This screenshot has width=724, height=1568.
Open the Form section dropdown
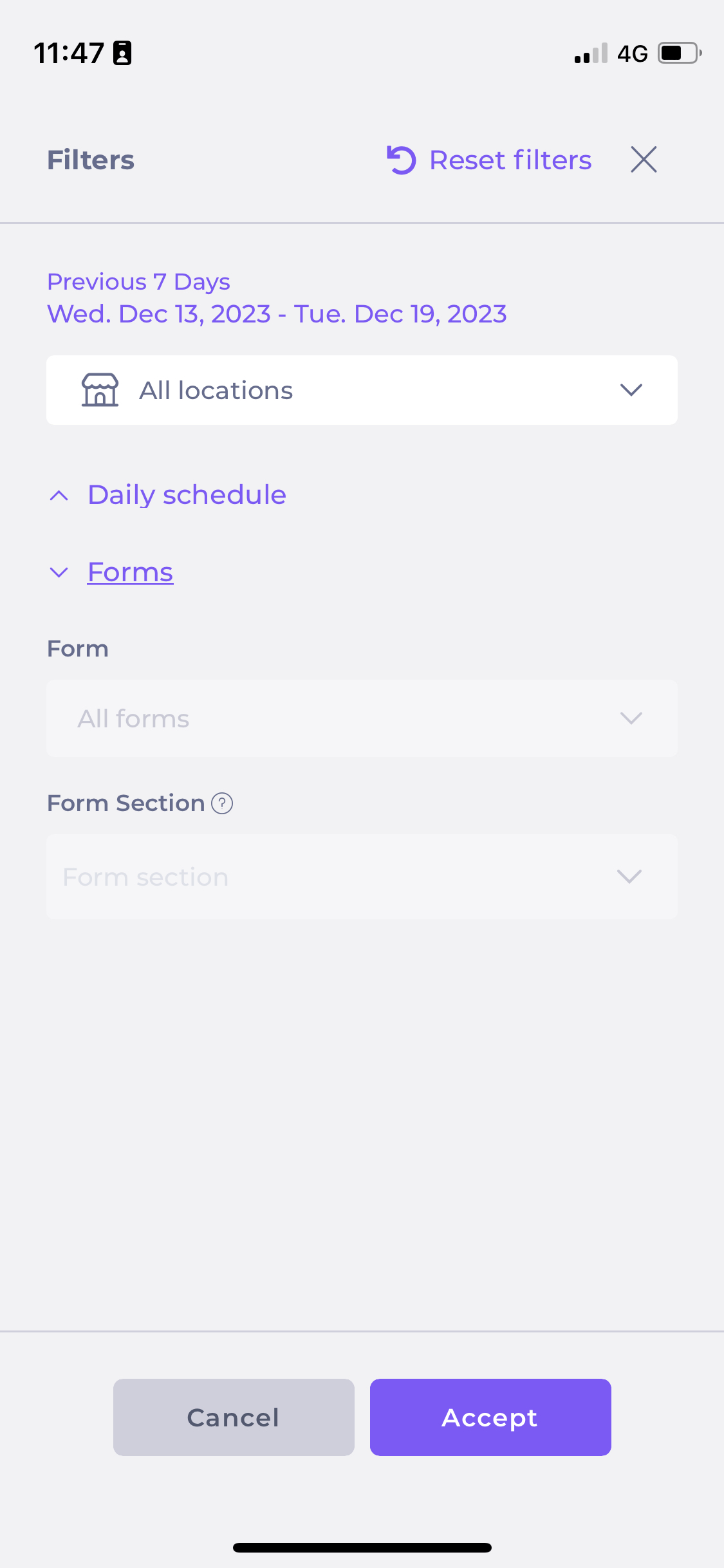[x=362, y=877]
